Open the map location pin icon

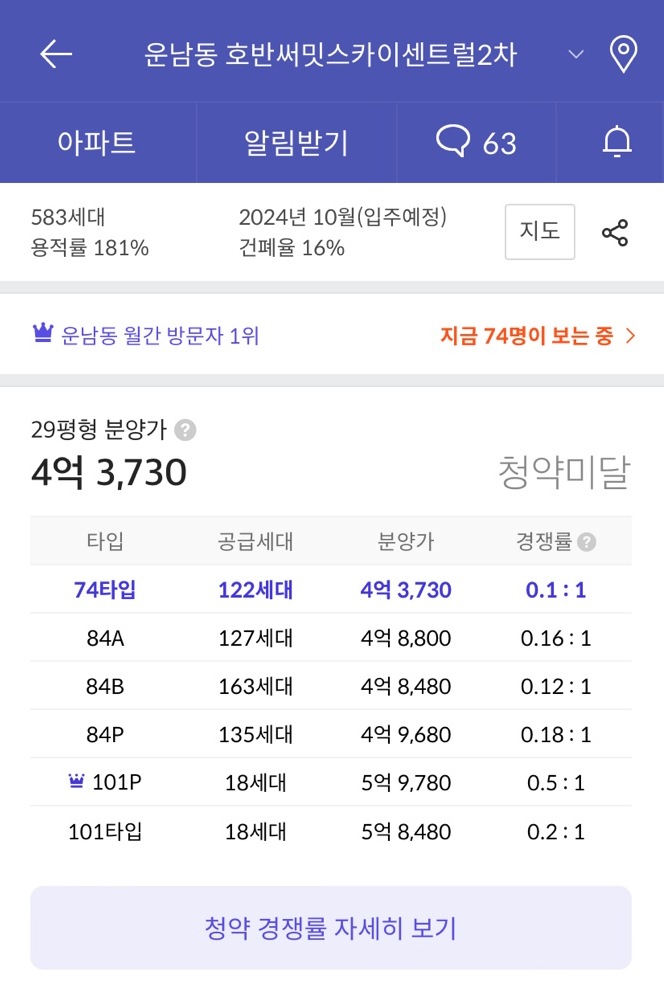click(623, 54)
